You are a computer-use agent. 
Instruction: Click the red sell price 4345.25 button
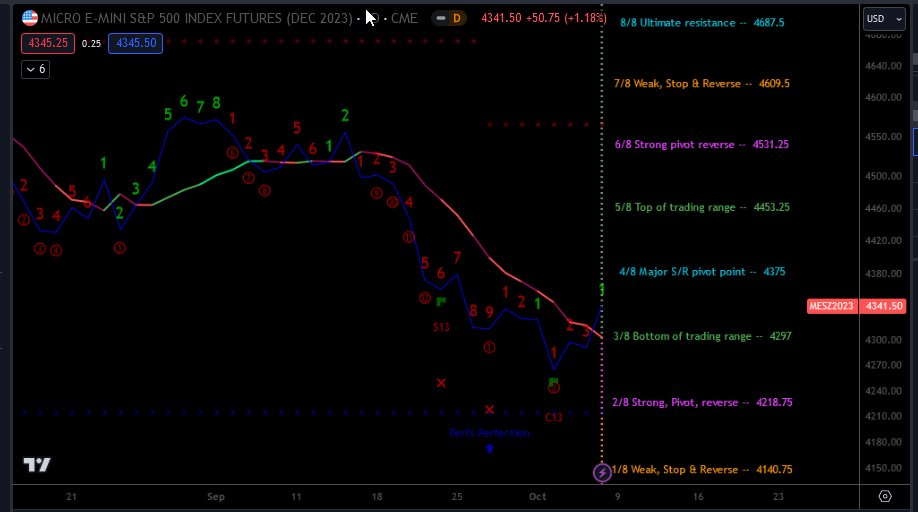(x=48, y=43)
